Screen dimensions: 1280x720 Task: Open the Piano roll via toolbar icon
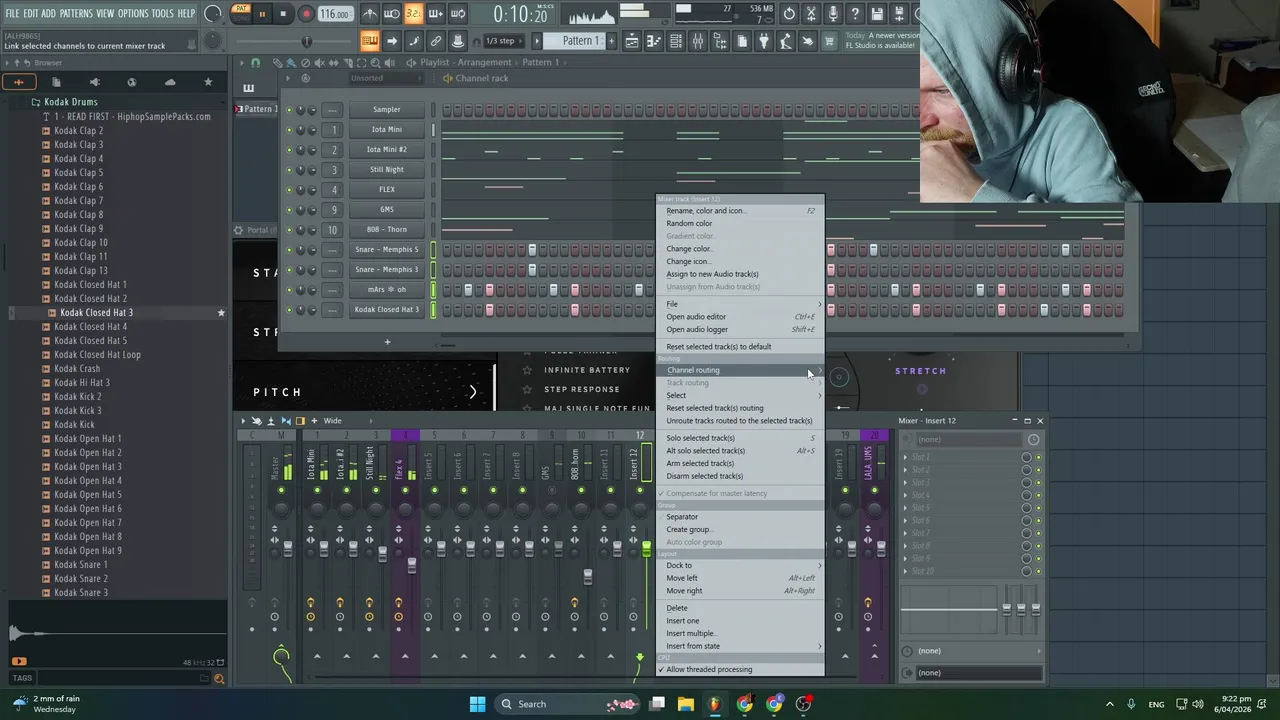coord(654,41)
